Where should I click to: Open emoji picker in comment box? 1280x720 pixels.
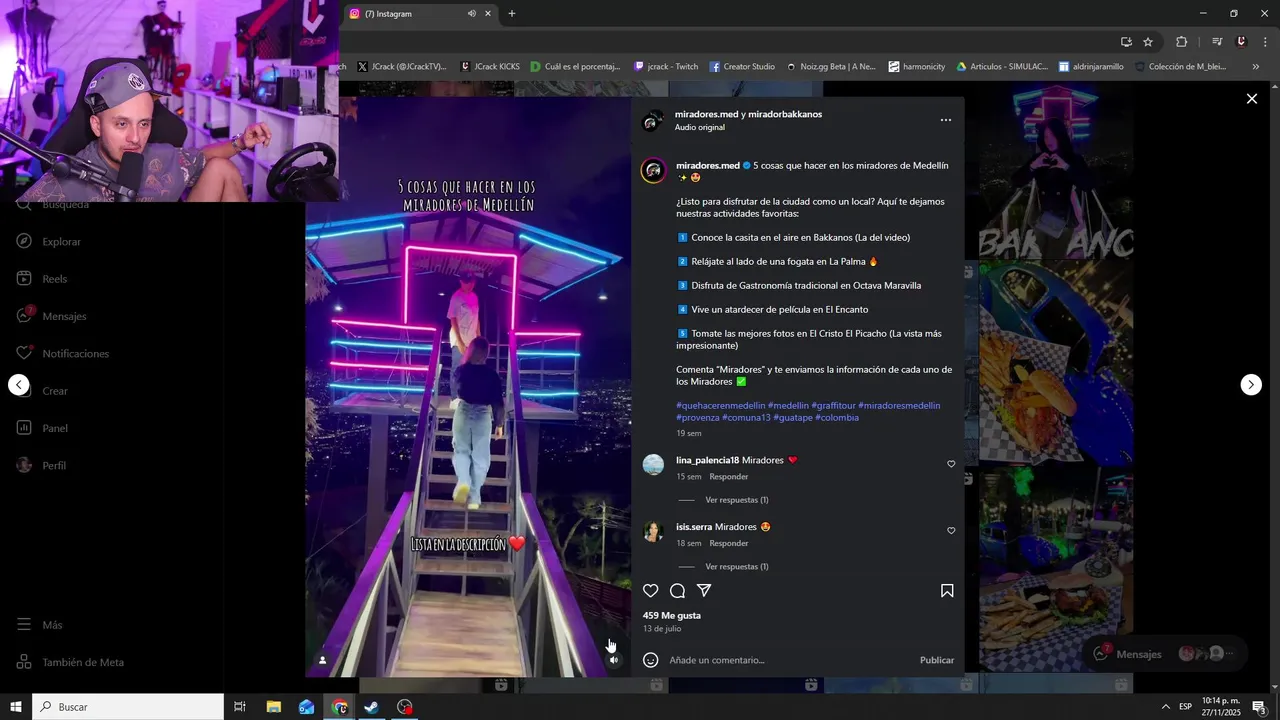click(651, 660)
